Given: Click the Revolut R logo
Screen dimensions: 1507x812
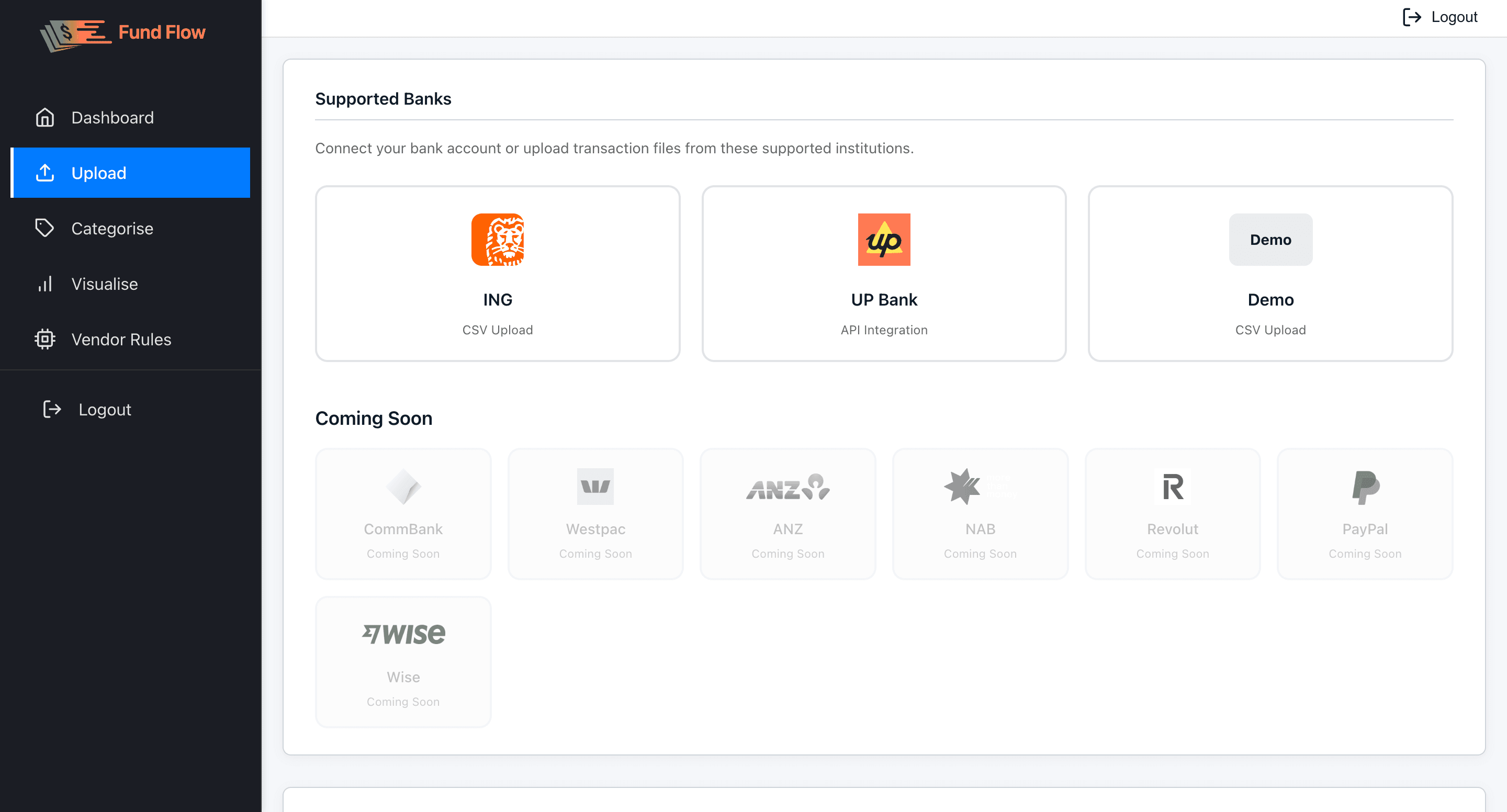Looking at the screenshot, I should [x=1173, y=487].
